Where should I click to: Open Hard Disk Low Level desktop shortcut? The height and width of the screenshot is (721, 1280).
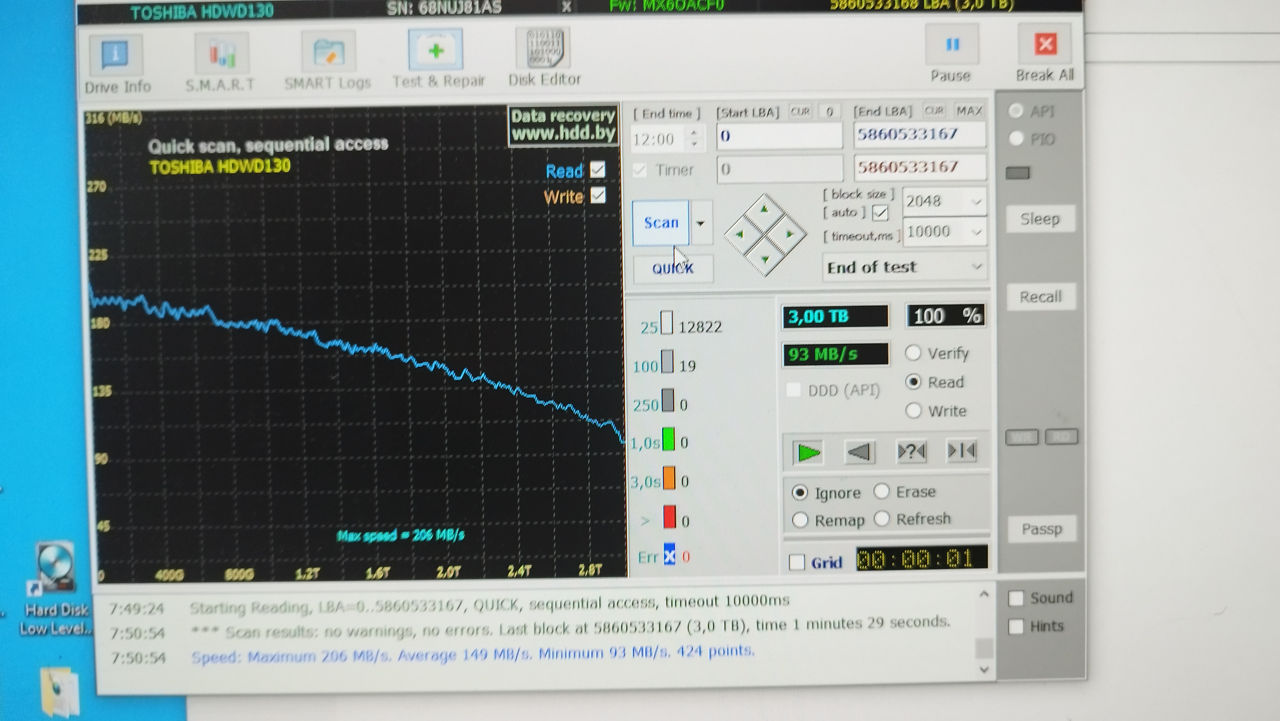(55, 588)
